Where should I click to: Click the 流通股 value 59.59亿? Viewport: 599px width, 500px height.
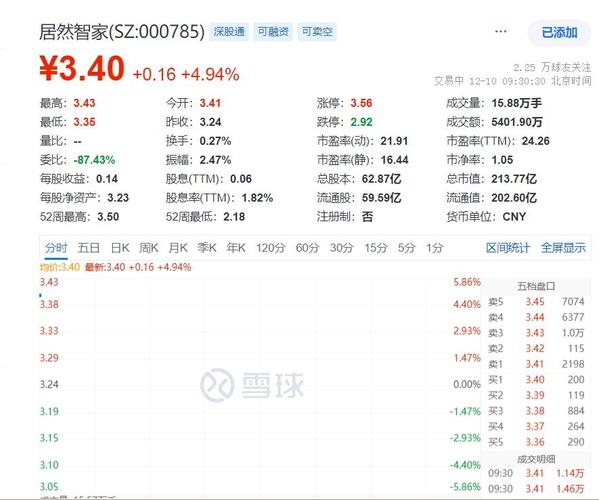click(381, 198)
